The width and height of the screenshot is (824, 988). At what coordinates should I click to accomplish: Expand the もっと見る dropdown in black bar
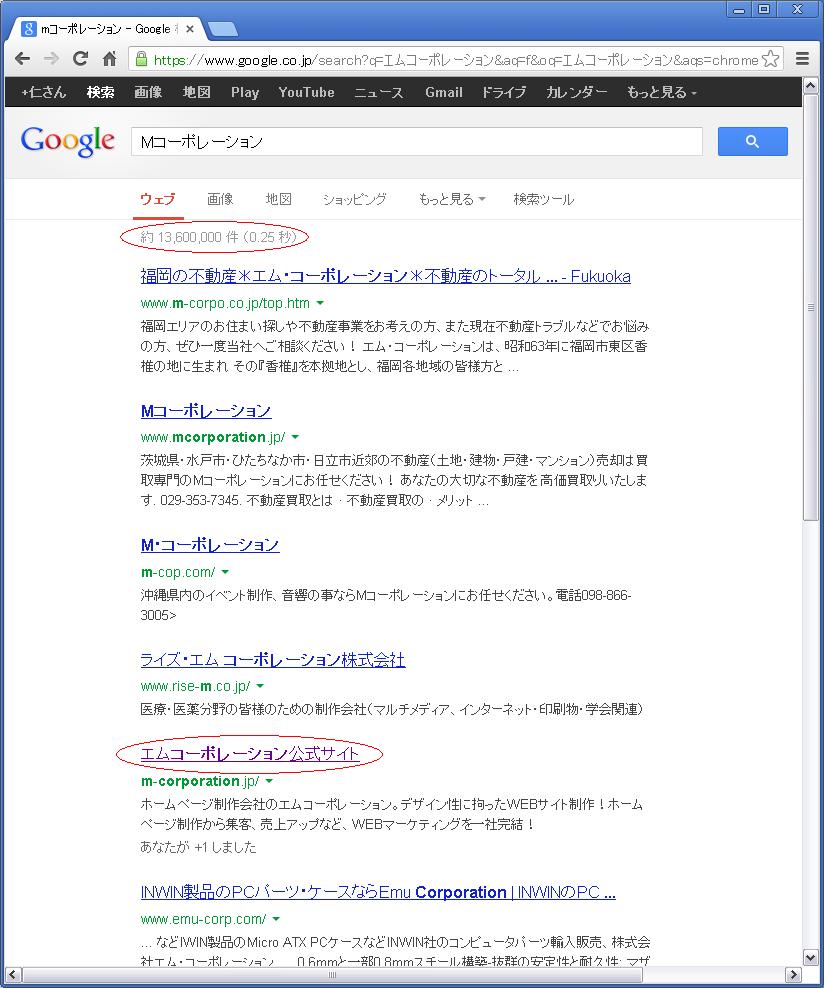pyautogui.click(x=661, y=92)
